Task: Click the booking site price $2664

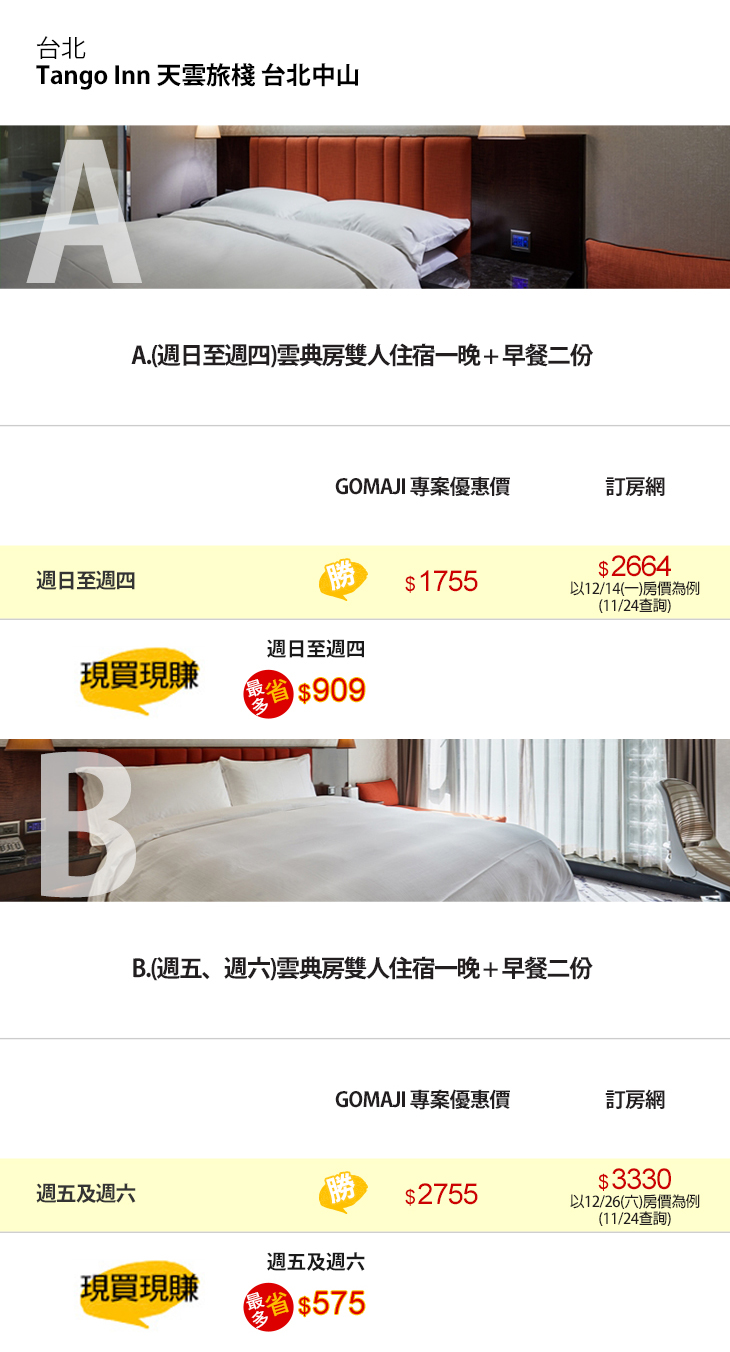Action: (634, 567)
